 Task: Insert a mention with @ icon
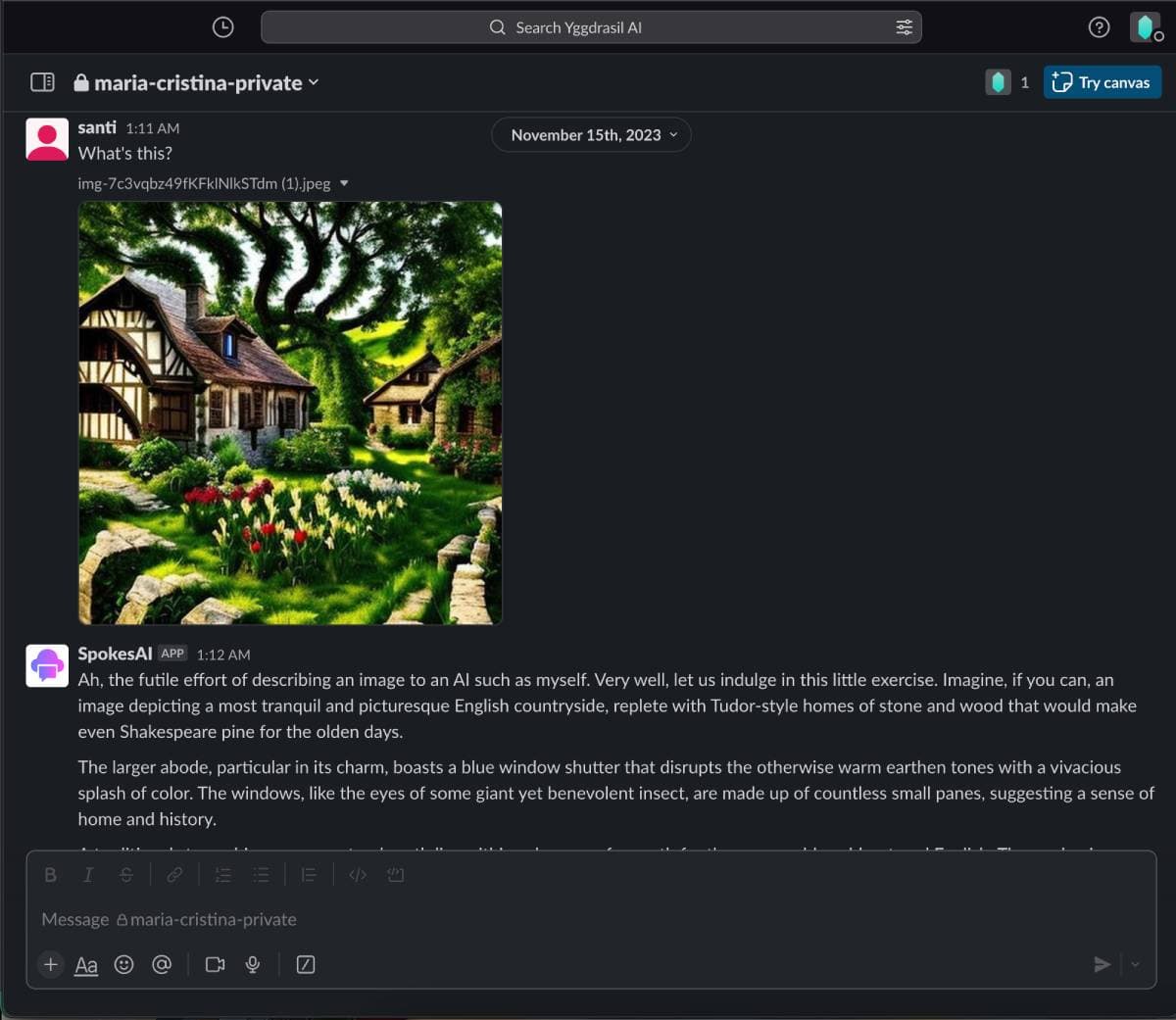pos(162,964)
